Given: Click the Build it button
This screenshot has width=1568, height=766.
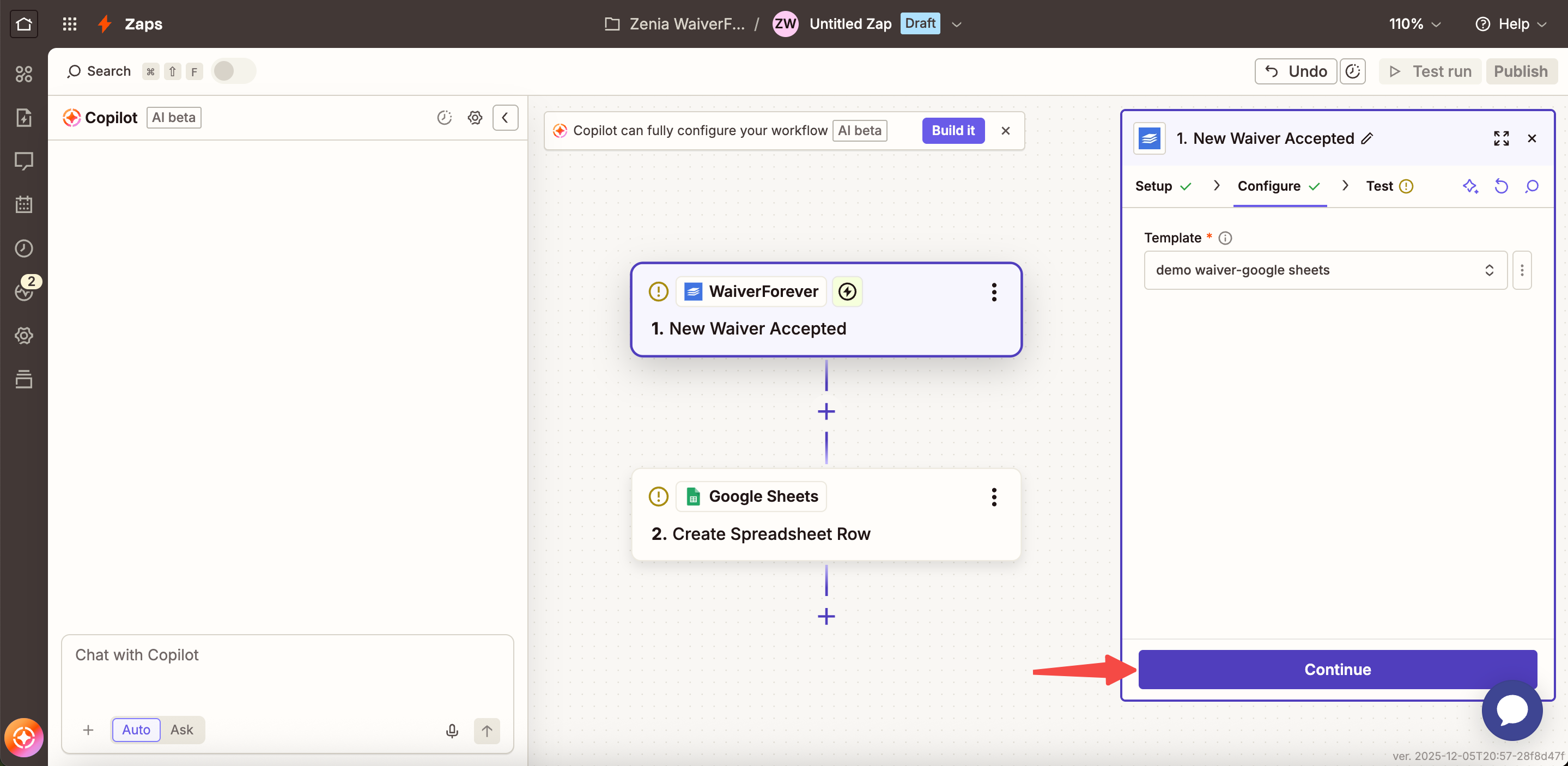Looking at the screenshot, I should coord(952,130).
